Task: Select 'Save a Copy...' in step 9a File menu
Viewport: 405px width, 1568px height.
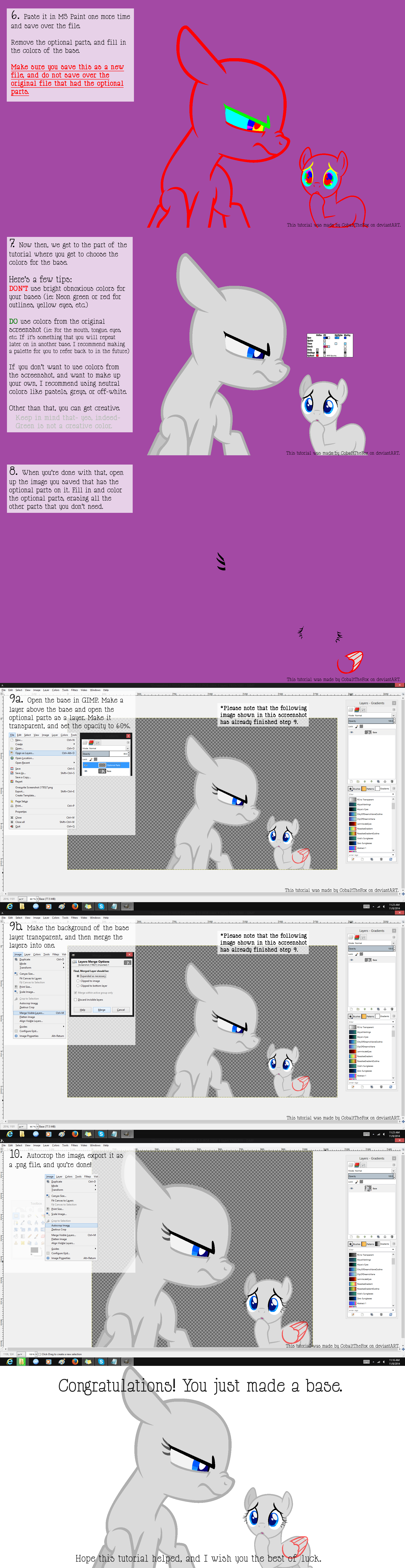Action: (43, 777)
